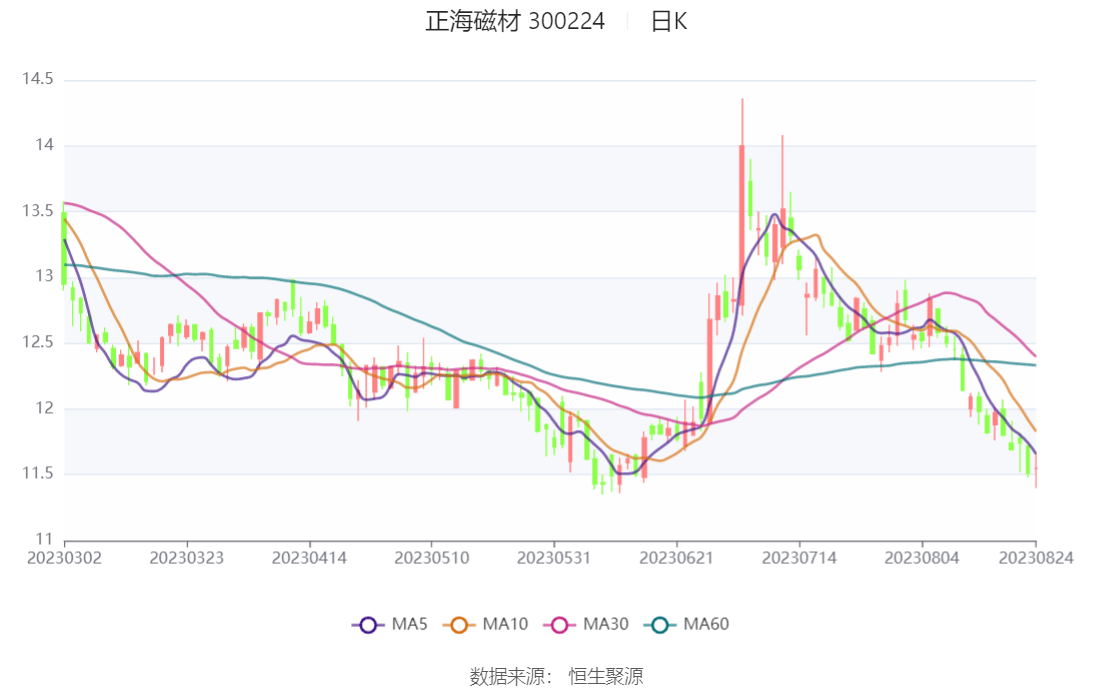Screen dimensions: 1113x689
Task: Click the 恒生聚源 data source link
Action: [606, 675]
